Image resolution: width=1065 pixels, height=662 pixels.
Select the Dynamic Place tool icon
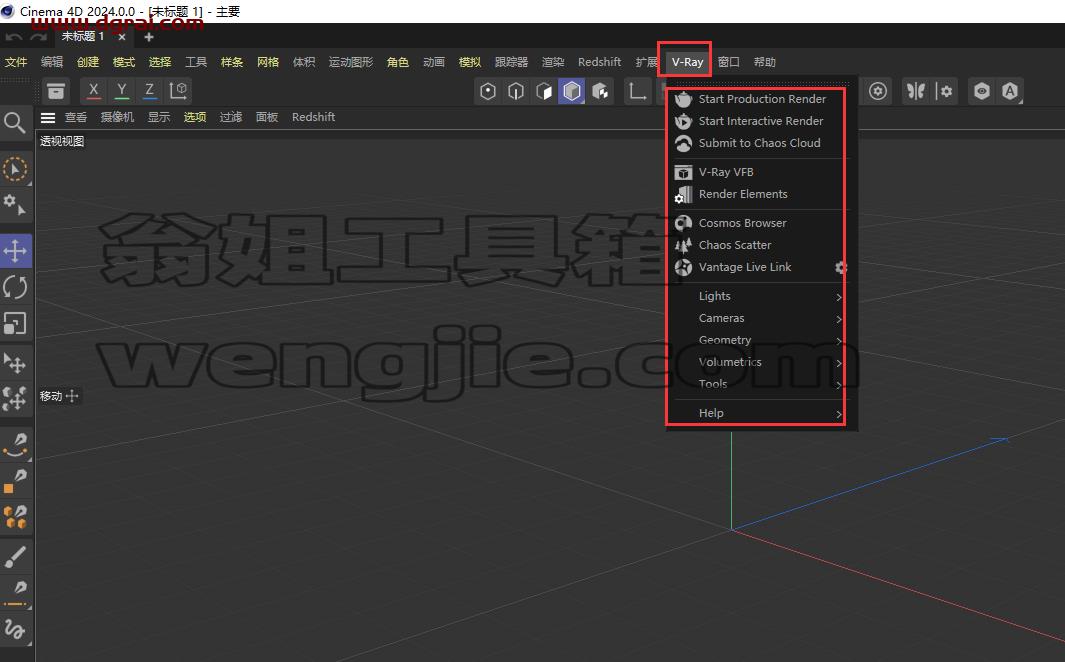15,399
